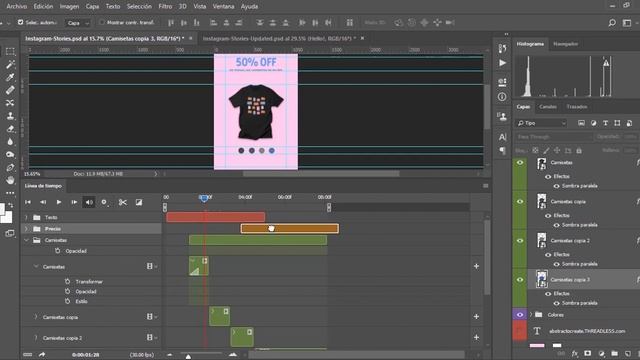Hide the Camisetas copia 2 layer eye
The width and height of the screenshot is (640, 360).
[x=520, y=240]
